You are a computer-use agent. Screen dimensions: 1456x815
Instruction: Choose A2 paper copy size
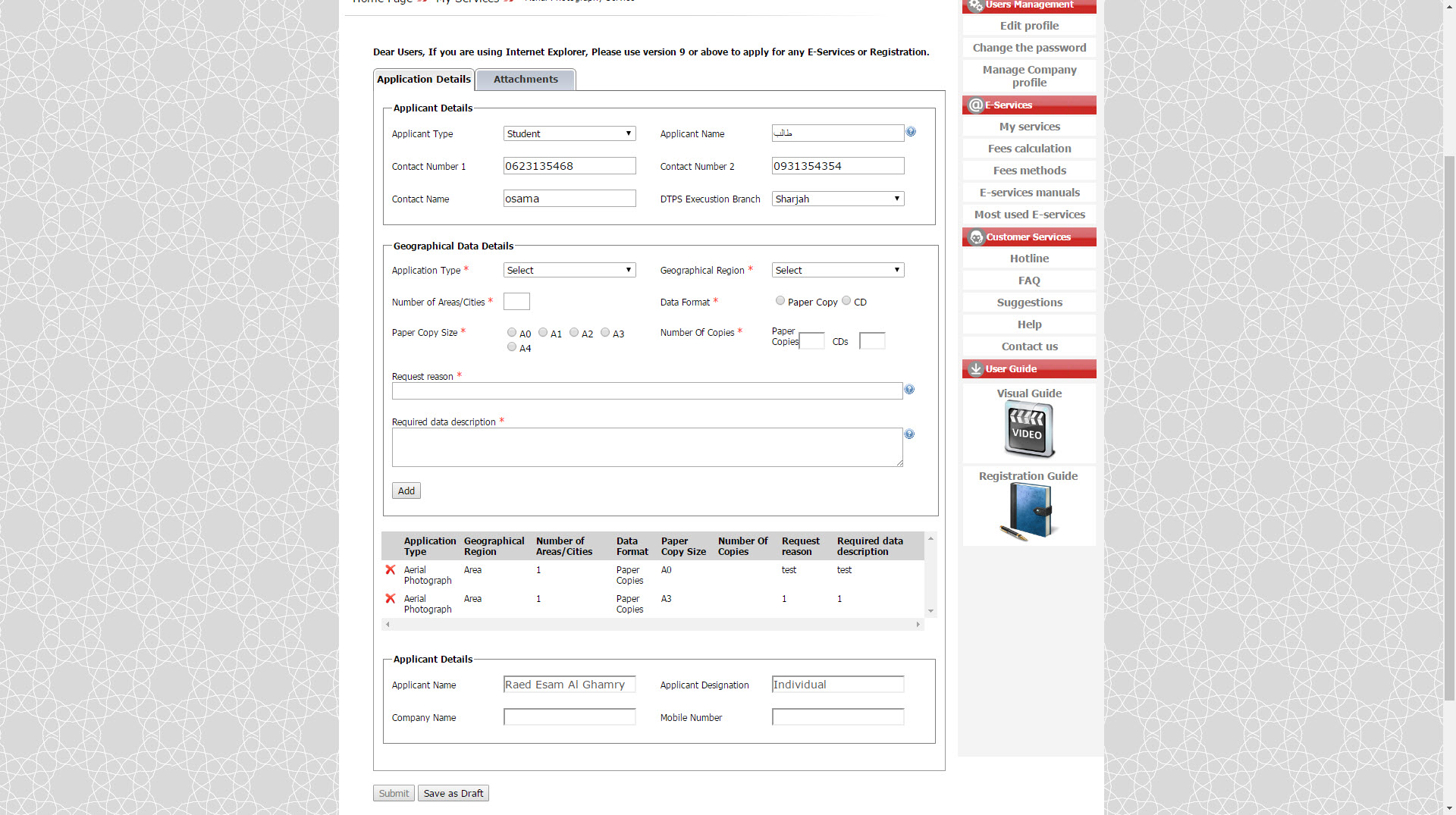pyautogui.click(x=574, y=333)
